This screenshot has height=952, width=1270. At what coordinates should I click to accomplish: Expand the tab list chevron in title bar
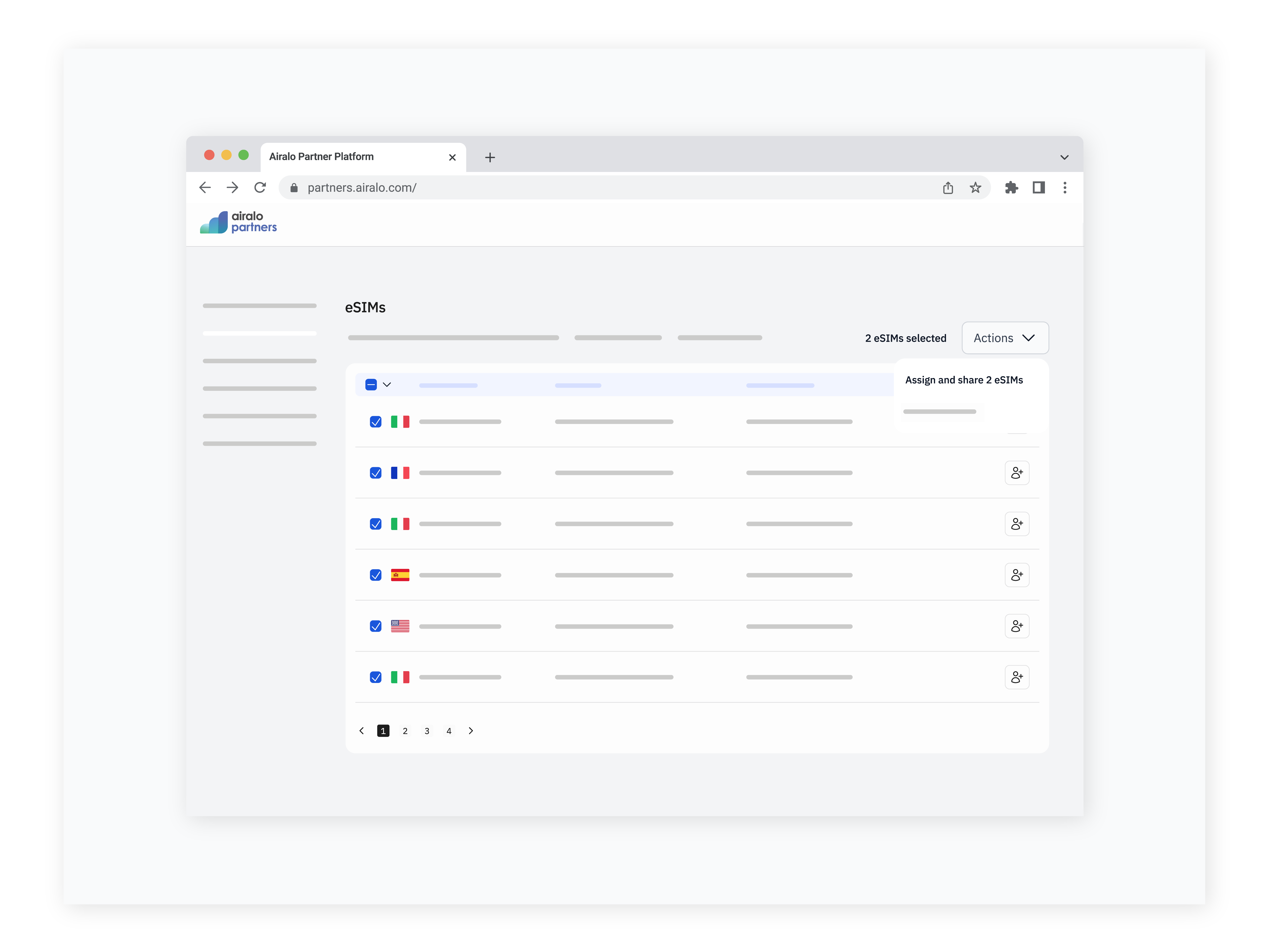(x=1064, y=157)
